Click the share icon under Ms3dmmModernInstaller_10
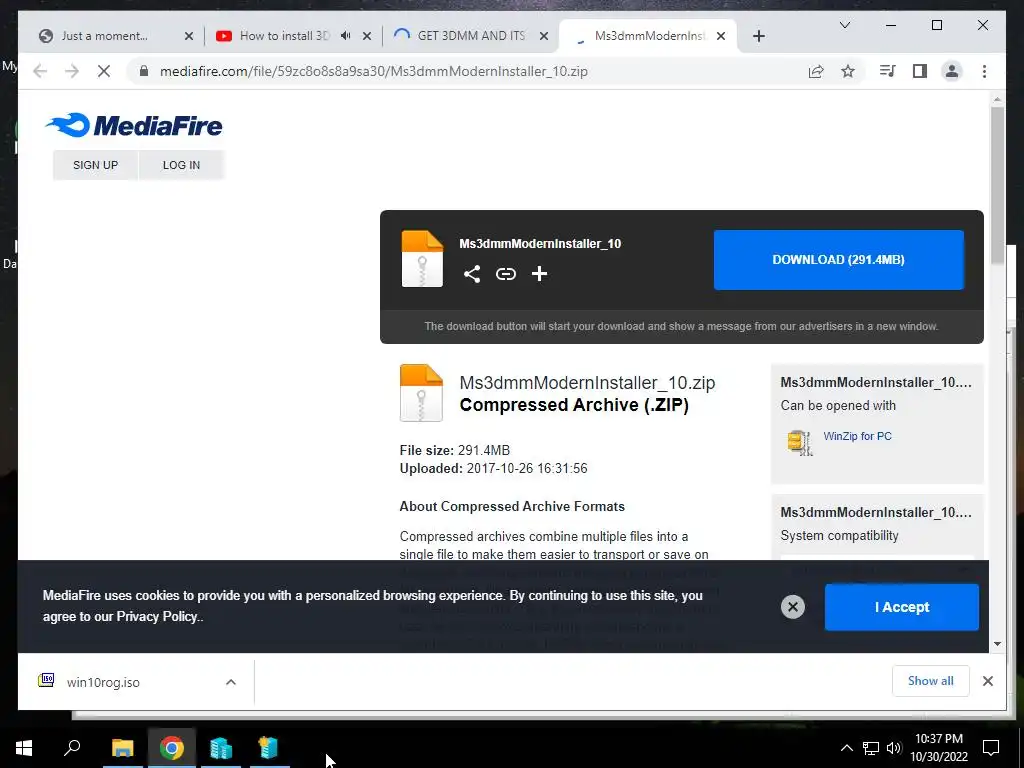1024x768 pixels. click(x=472, y=274)
